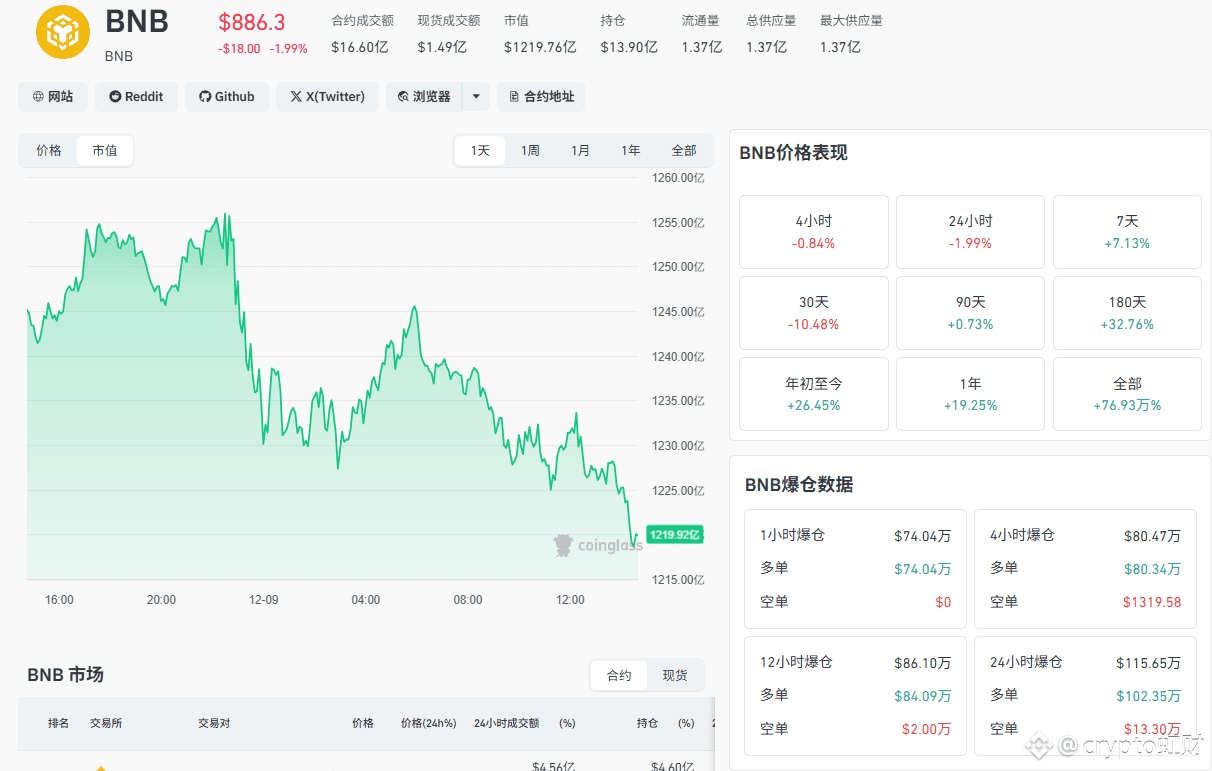Click the 4小时爆仓 value $80.47万
This screenshot has width=1212, height=771.
(1152, 536)
